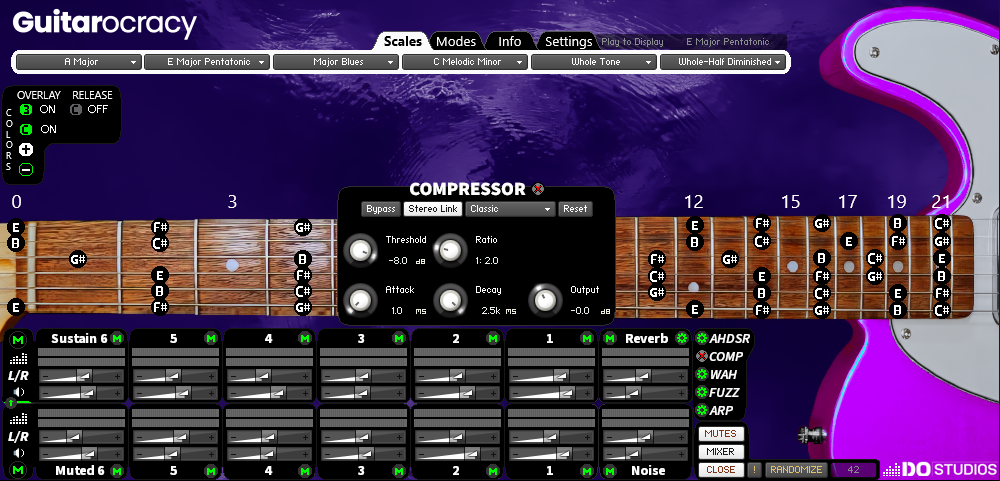Image resolution: width=1000 pixels, height=481 pixels.
Task: Switch to the Info tab
Action: 510,41
